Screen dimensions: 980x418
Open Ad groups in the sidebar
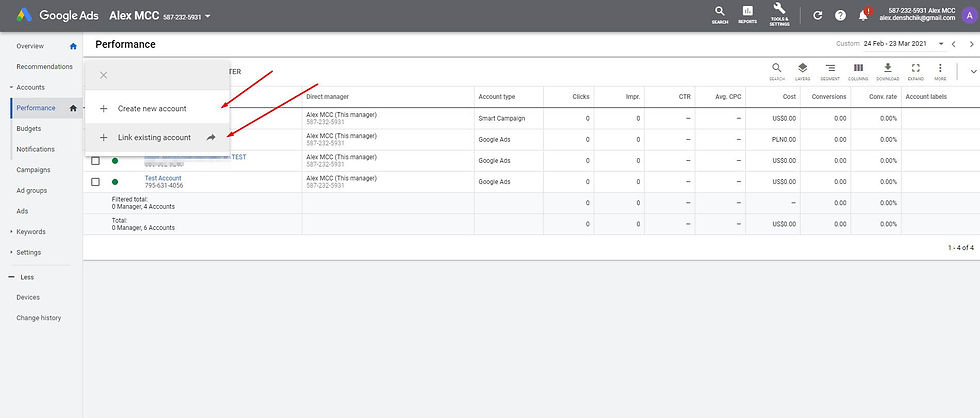point(31,191)
